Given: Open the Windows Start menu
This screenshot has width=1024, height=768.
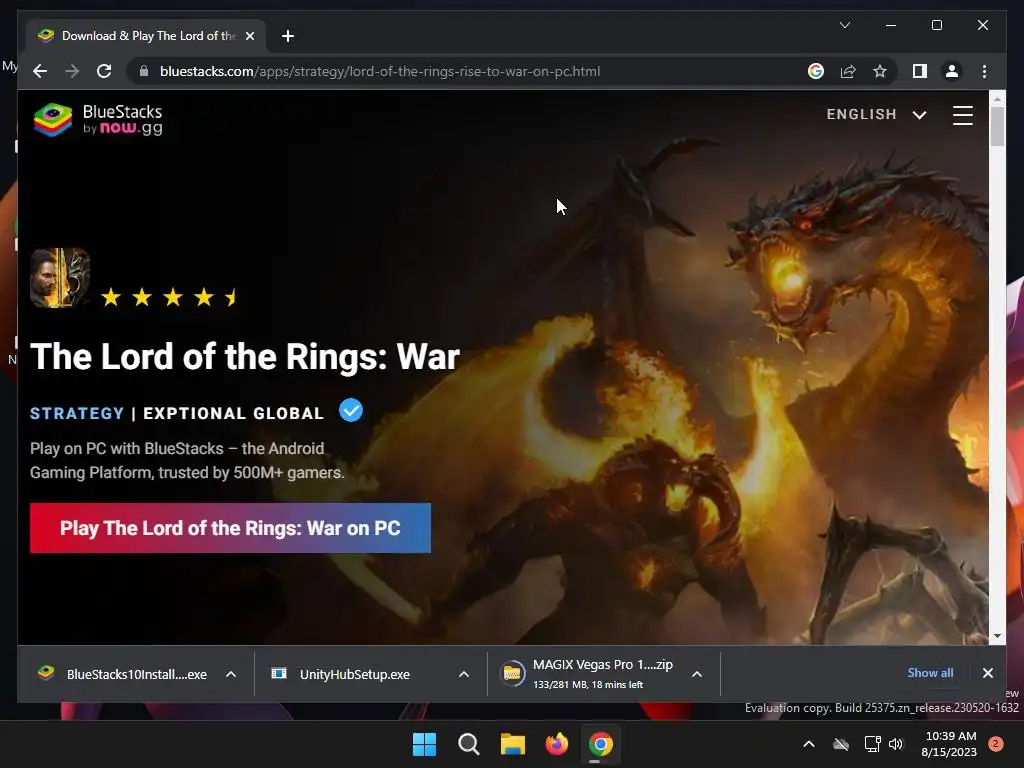Looking at the screenshot, I should pyautogui.click(x=424, y=744).
